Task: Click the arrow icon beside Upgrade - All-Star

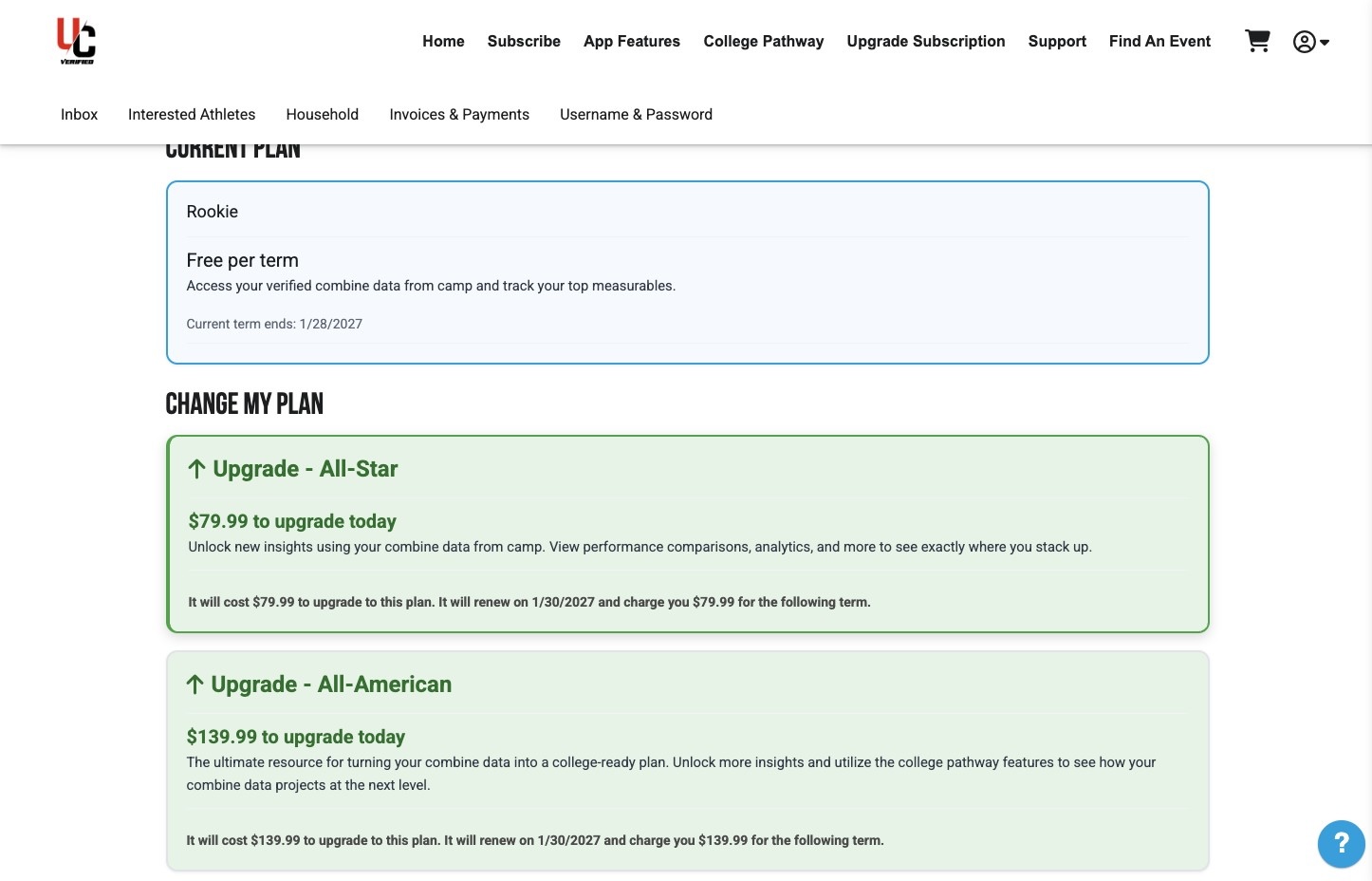Action: point(196,469)
